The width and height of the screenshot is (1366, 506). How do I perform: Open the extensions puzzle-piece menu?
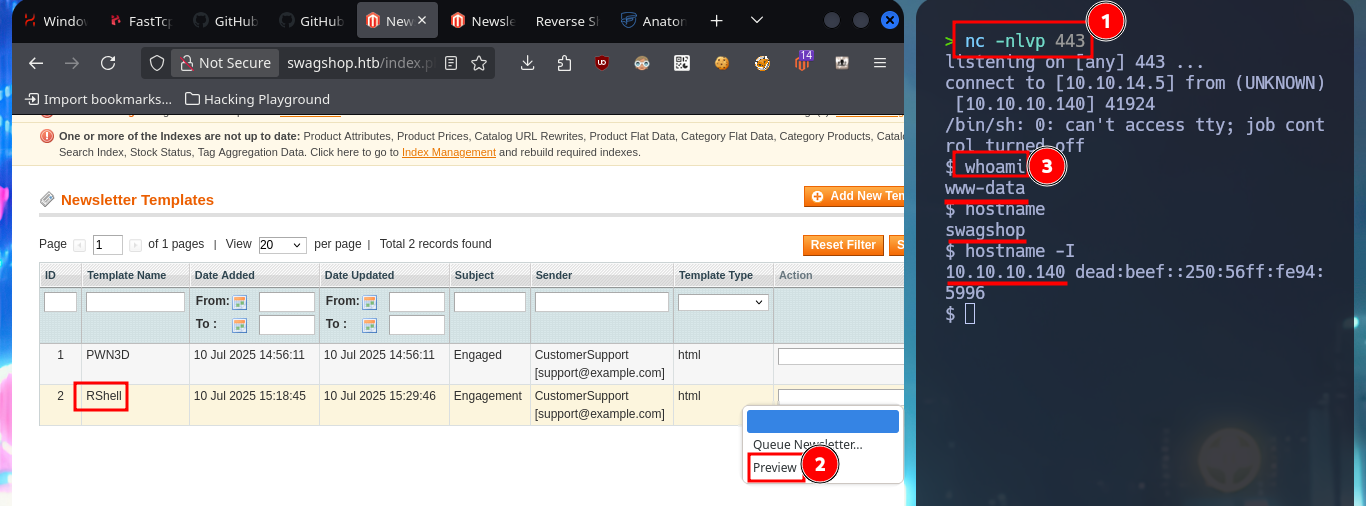565,63
